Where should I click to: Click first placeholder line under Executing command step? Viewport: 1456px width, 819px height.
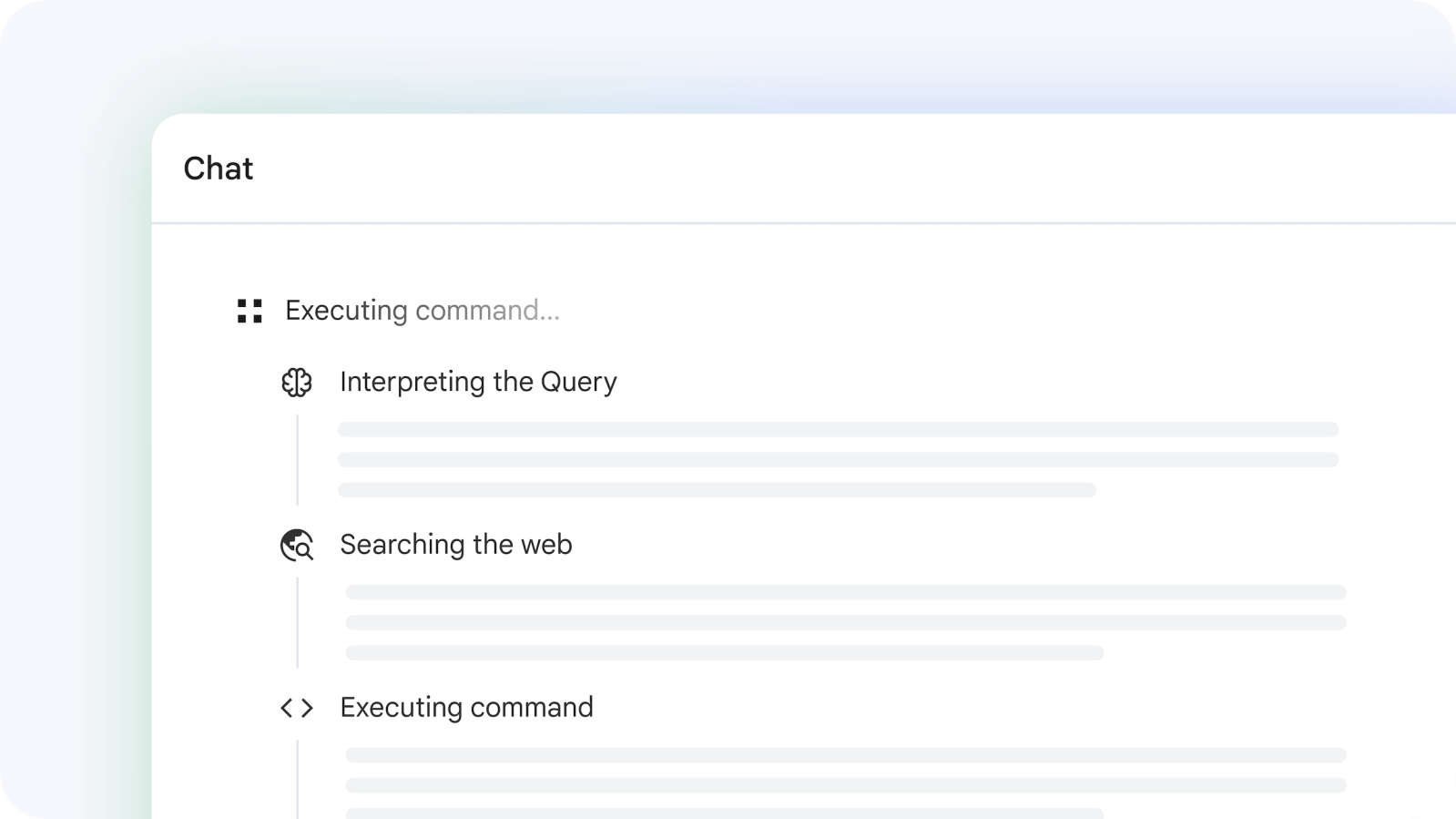click(846, 754)
